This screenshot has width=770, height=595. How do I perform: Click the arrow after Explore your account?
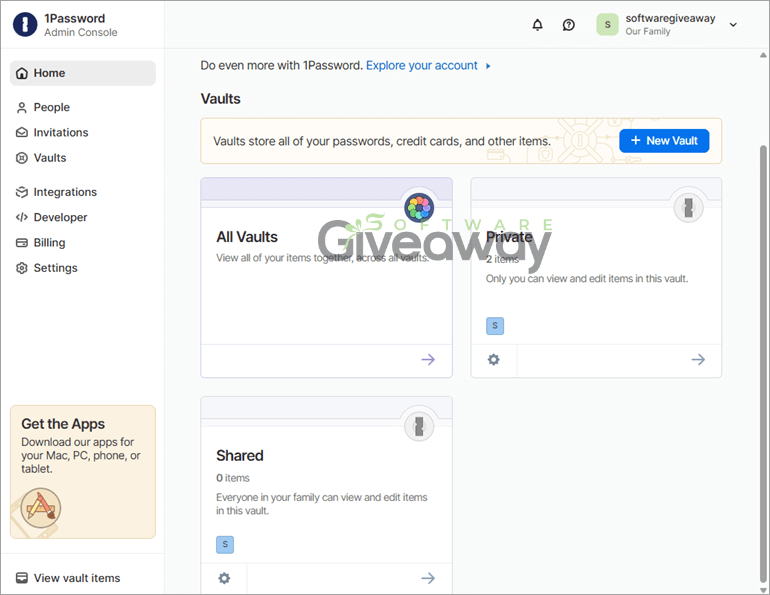click(488, 66)
